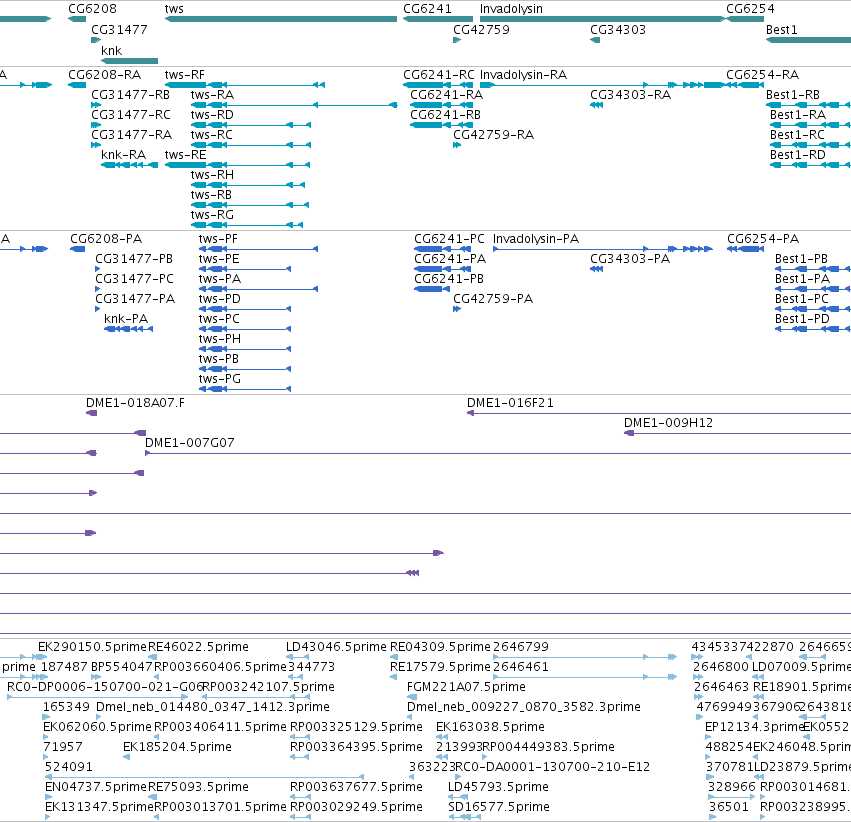
Task: Select the CG42759 gene label
Action: click(481, 30)
